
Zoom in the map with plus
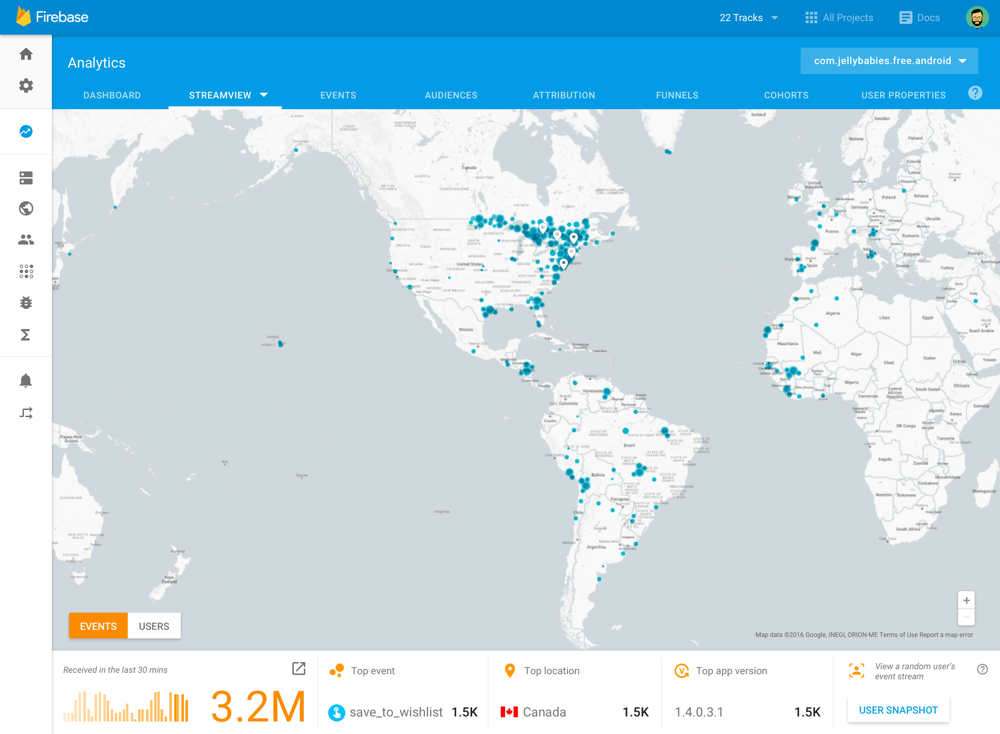pyautogui.click(x=966, y=600)
